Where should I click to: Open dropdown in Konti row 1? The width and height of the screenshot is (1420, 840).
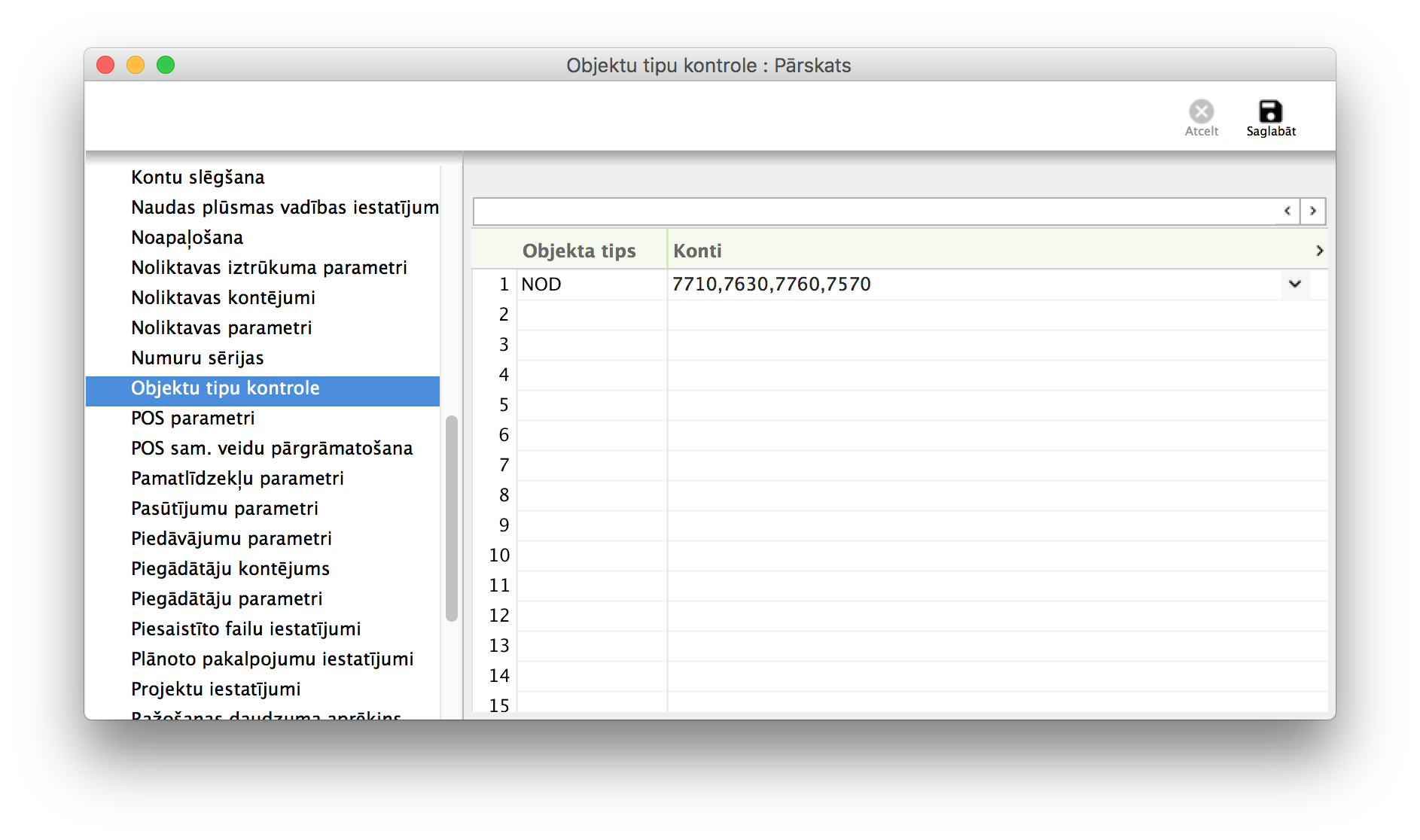[x=1295, y=284]
